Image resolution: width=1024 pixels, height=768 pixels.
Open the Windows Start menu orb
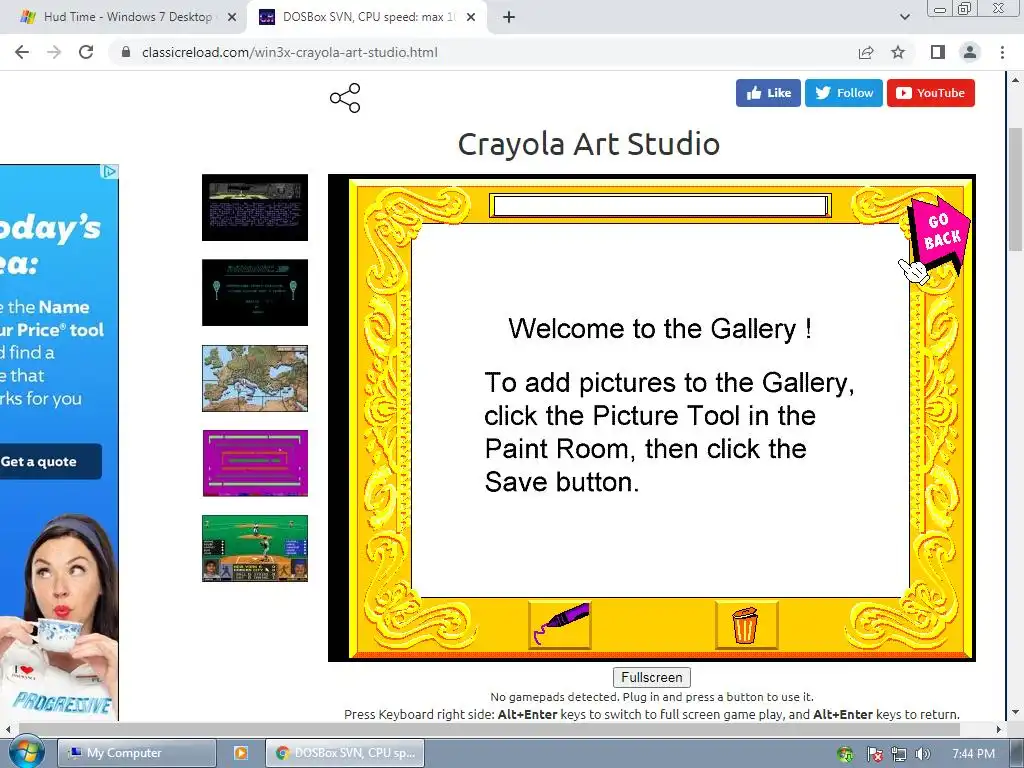[x=26, y=752]
